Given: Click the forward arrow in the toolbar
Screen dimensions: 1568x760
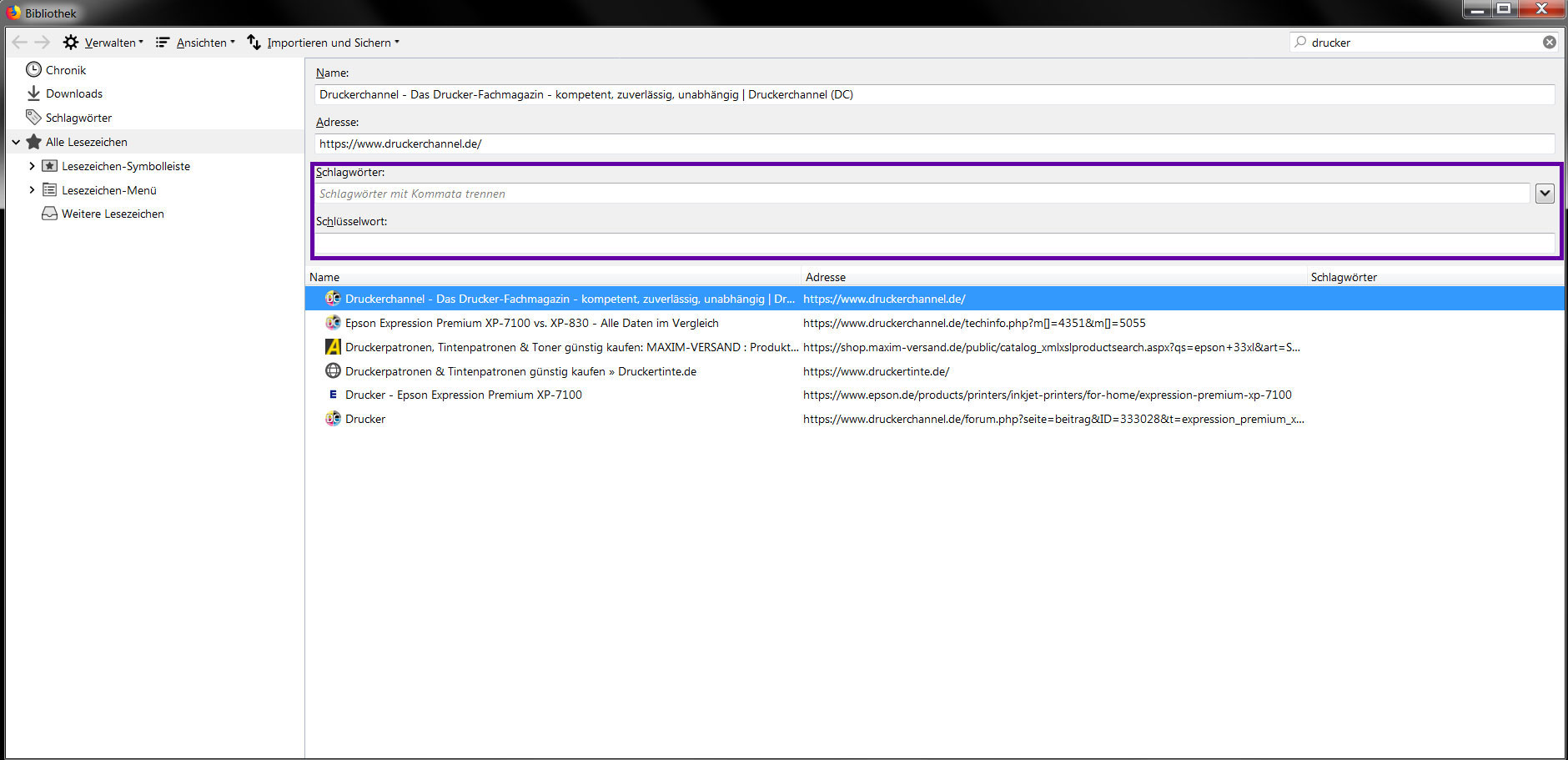Looking at the screenshot, I should 43,43.
